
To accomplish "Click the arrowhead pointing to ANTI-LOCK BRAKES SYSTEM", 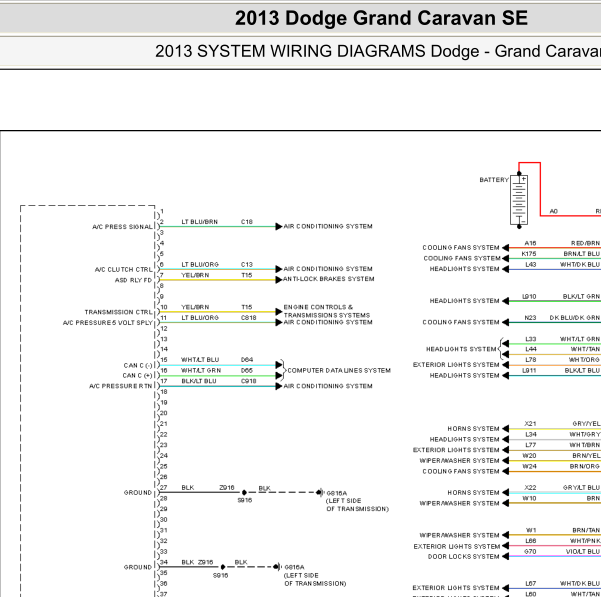I will [x=279, y=280].
